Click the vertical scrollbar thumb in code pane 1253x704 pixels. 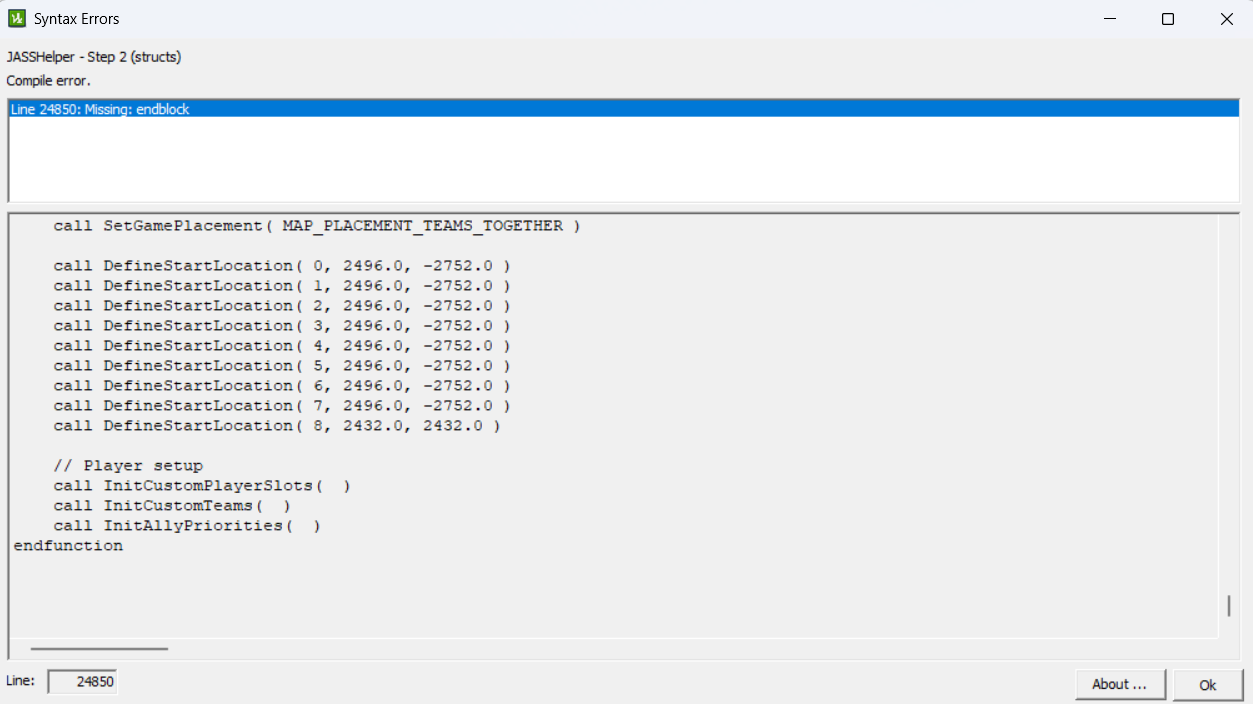pos(1229,606)
